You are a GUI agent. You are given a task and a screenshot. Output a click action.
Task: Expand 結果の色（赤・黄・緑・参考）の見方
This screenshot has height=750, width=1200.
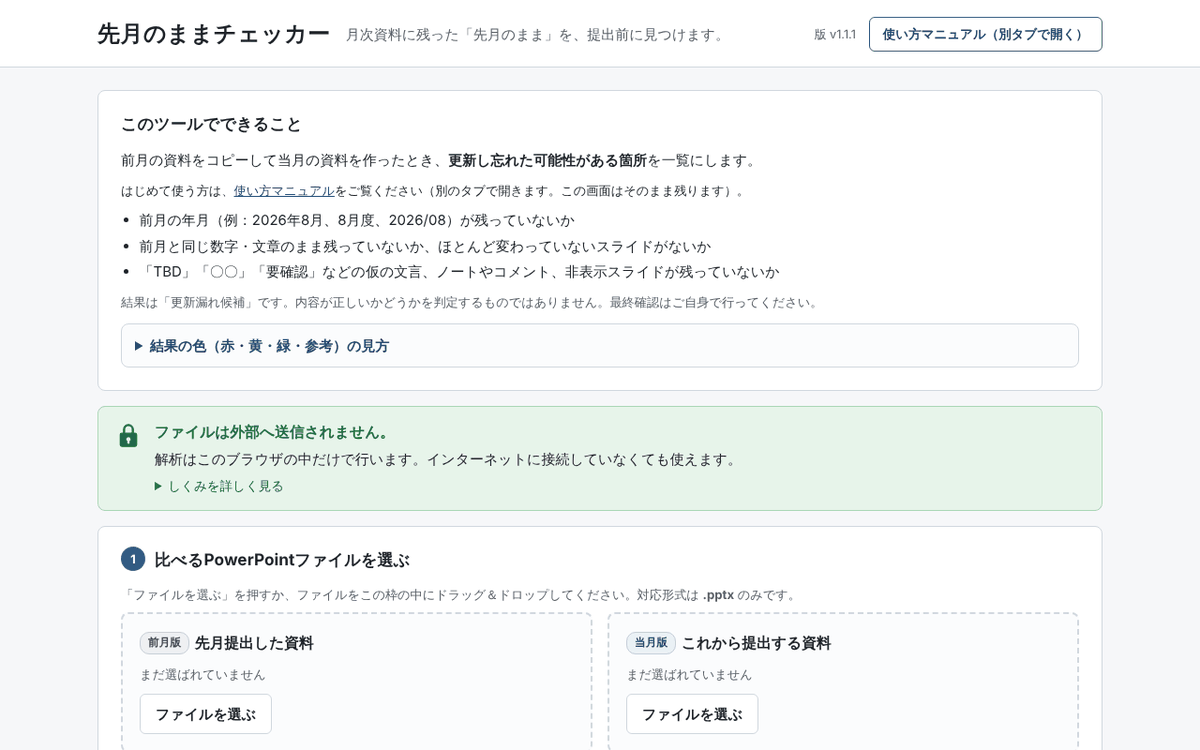[x=599, y=346]
